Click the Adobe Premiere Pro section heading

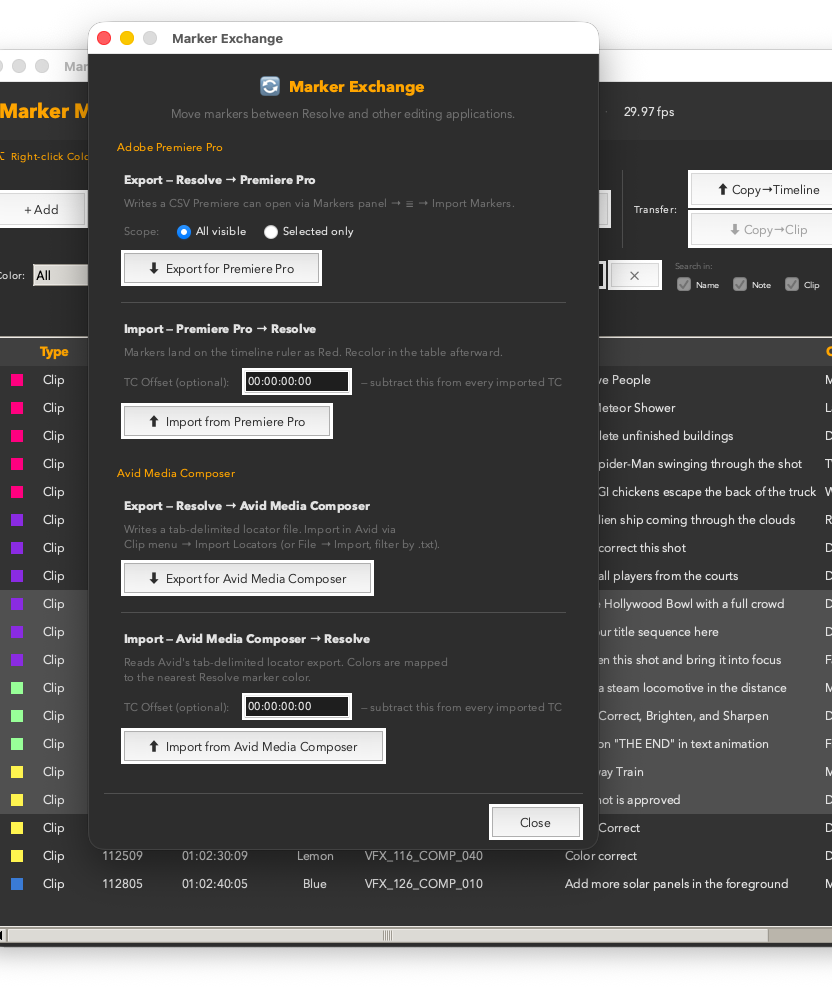pos(170,147)
